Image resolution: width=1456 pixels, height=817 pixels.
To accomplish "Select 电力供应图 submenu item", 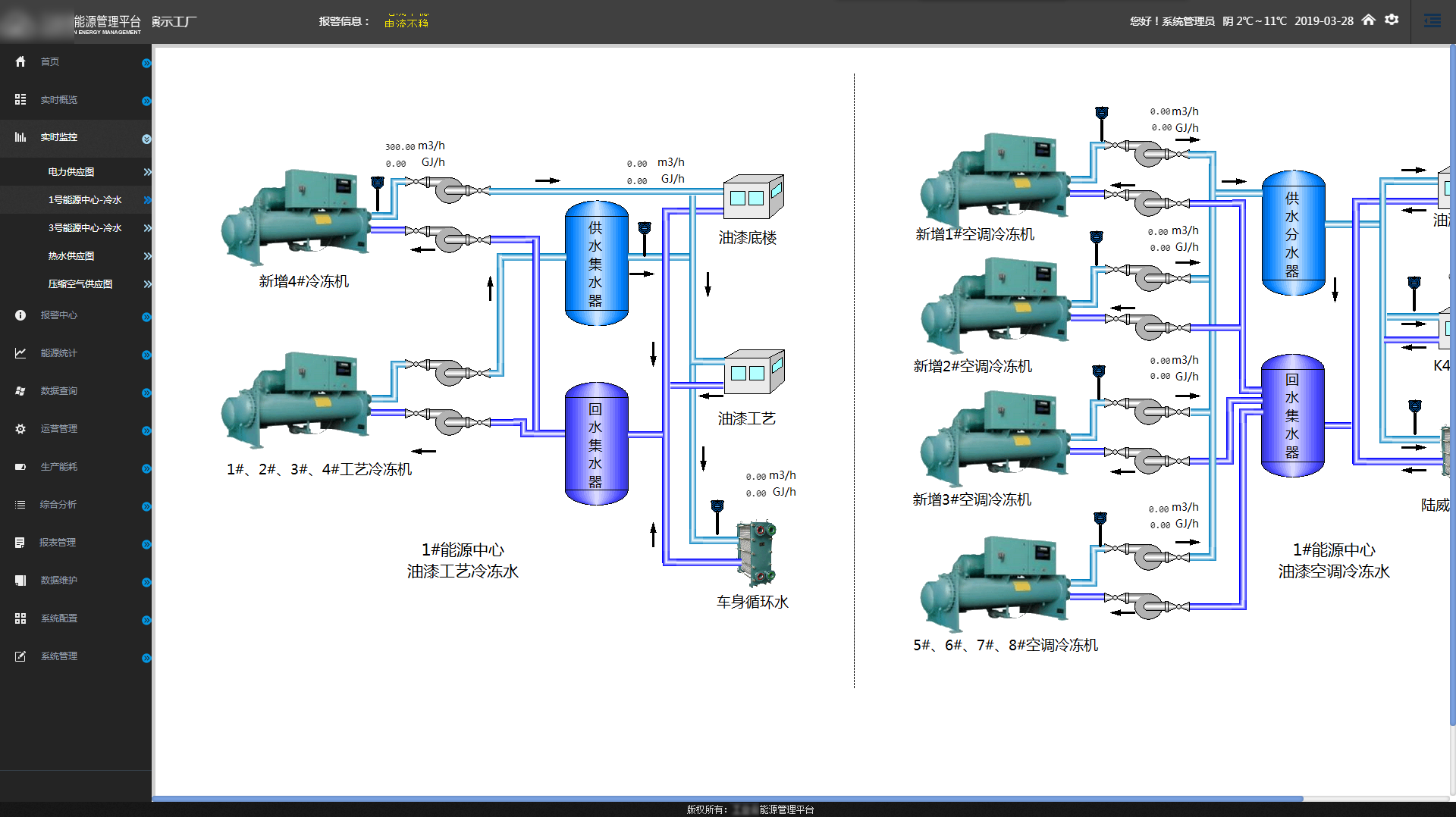I will [x=76, y=172].
